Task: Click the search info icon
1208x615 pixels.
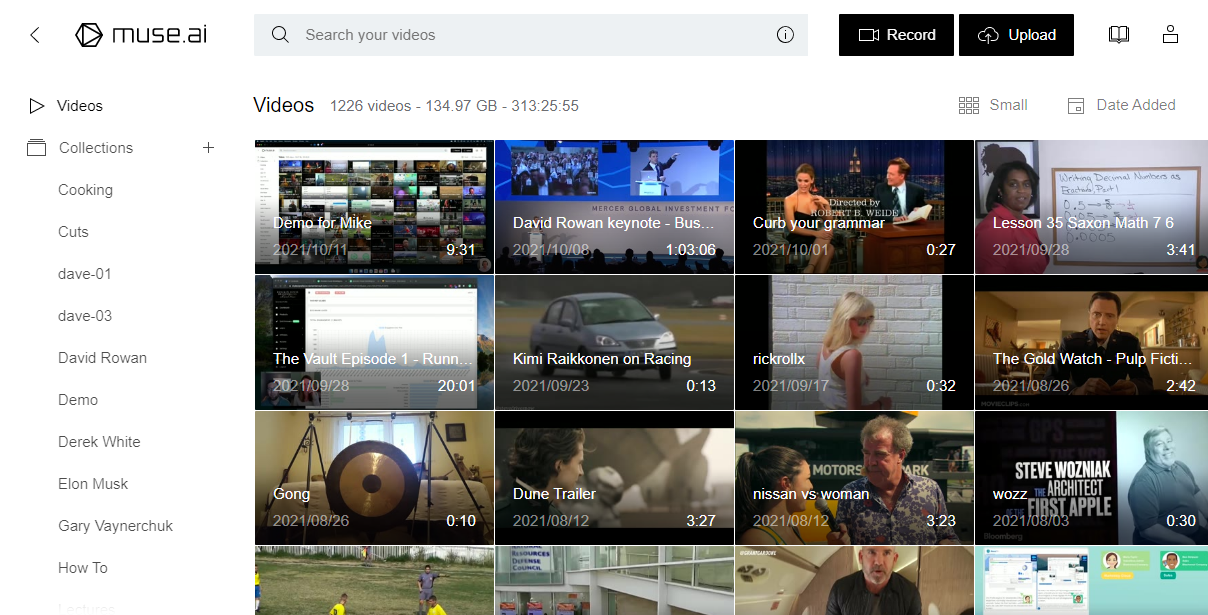Action: point(785,35)
